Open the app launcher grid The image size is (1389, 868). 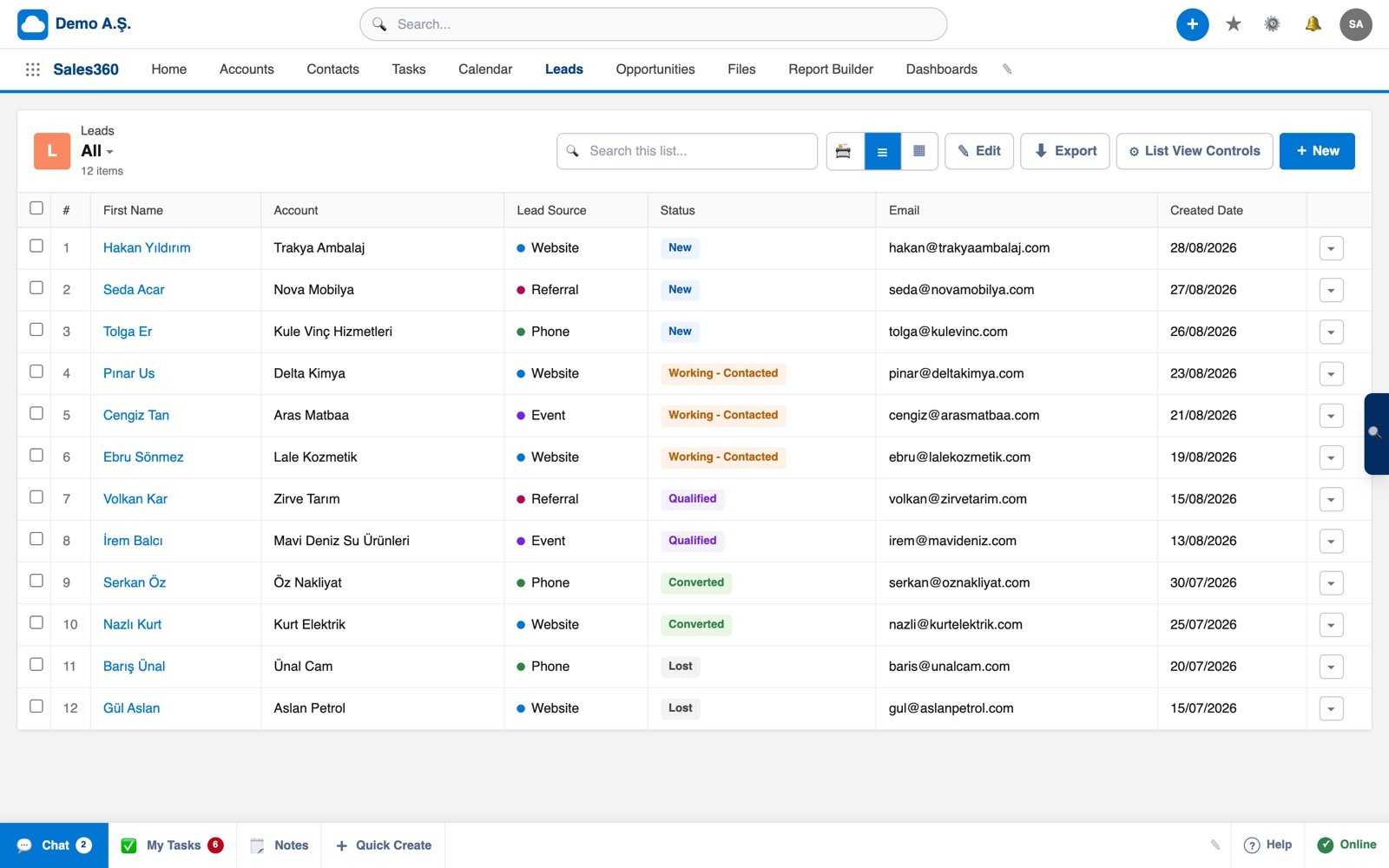tap(33, 69)
